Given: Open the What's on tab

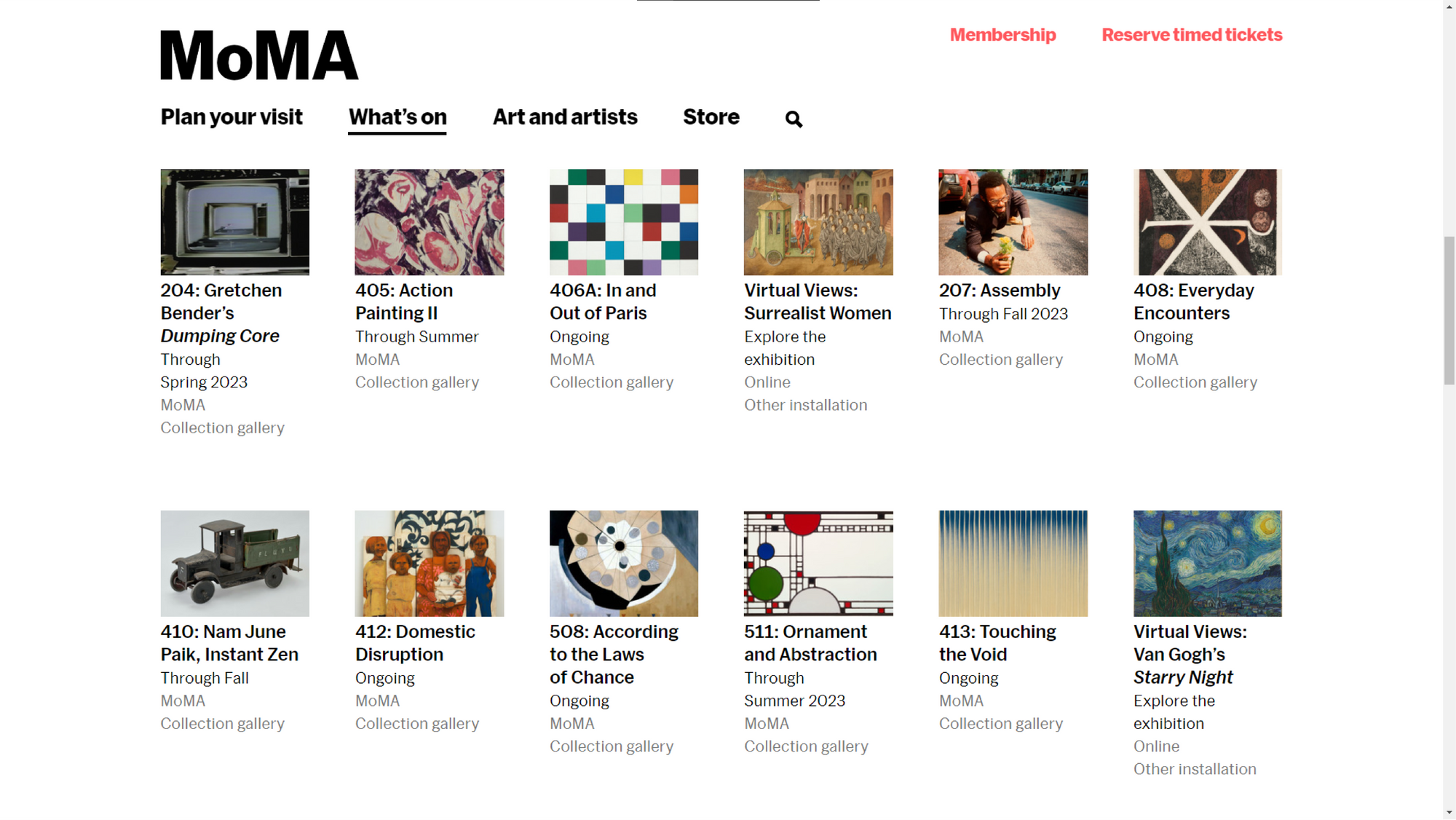Looking at the screenshot, I should (x=397, y=117).
